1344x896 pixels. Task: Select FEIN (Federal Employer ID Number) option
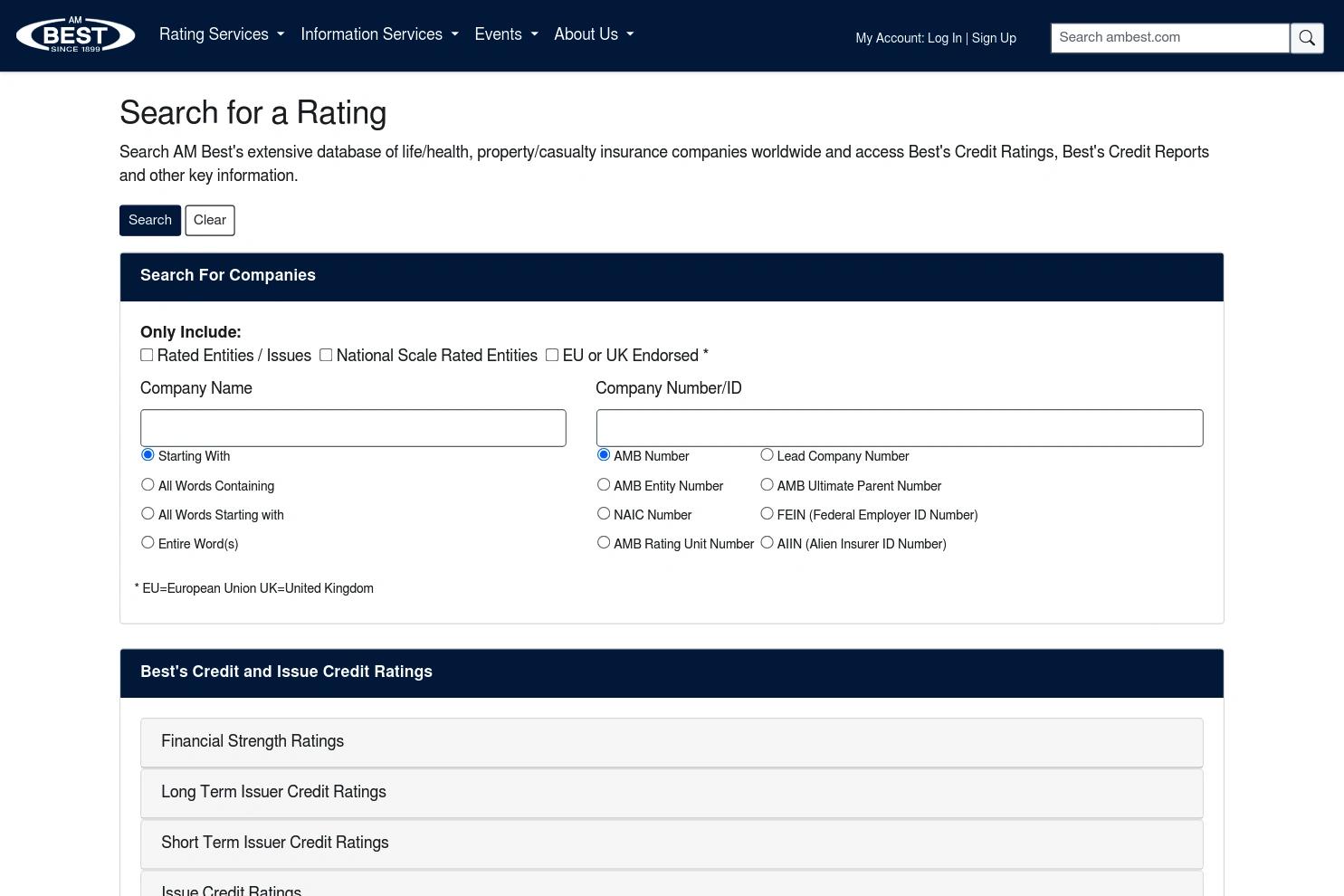point(767,513)
